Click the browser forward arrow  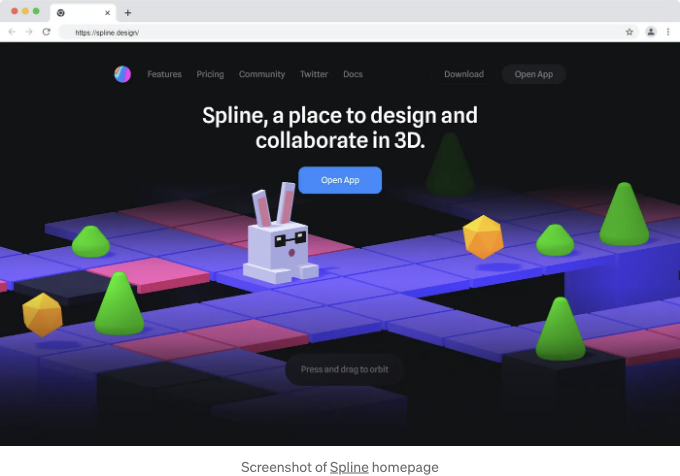(29, 32)
